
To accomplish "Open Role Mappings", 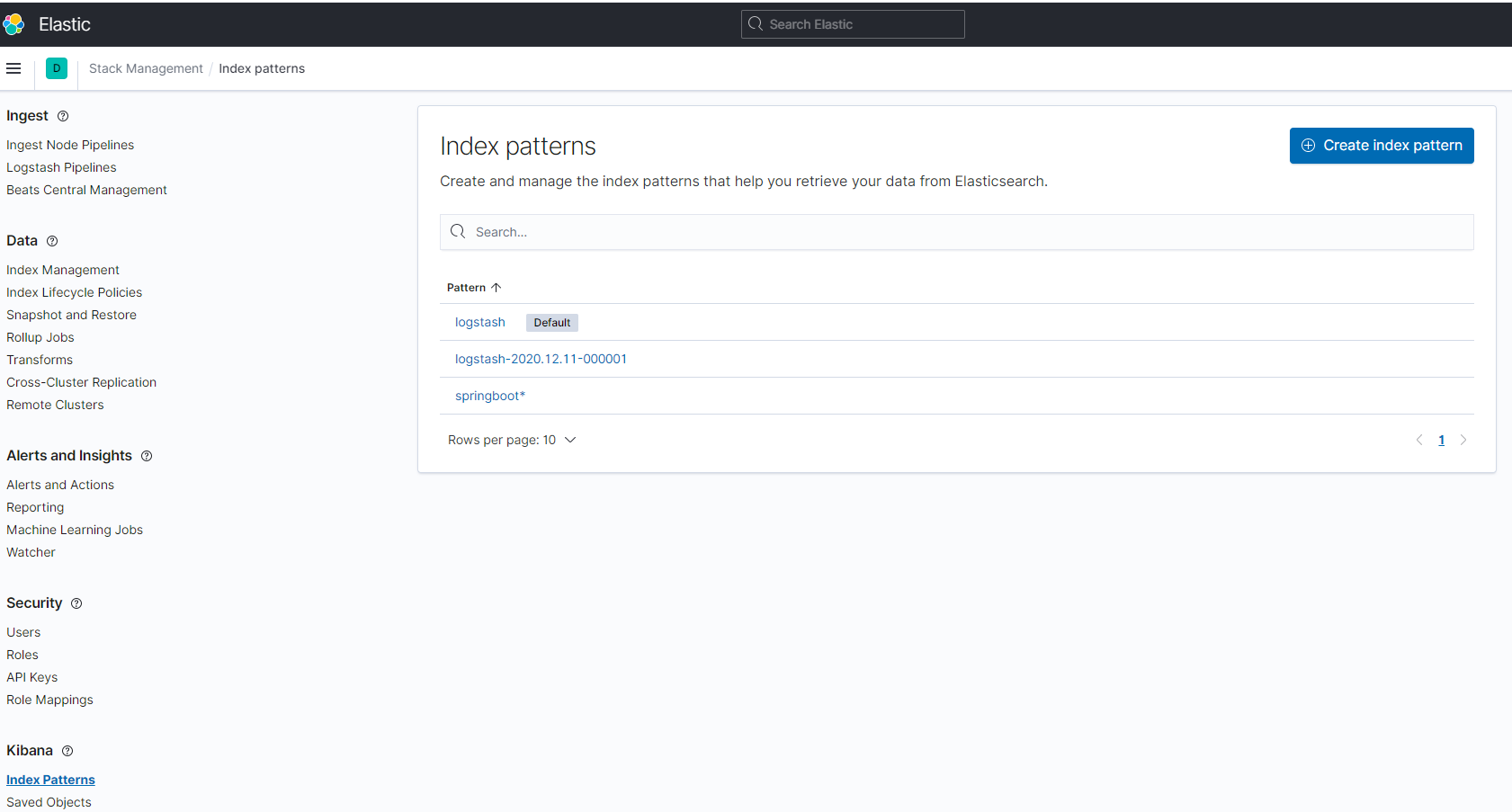I will tap(49, 700).
